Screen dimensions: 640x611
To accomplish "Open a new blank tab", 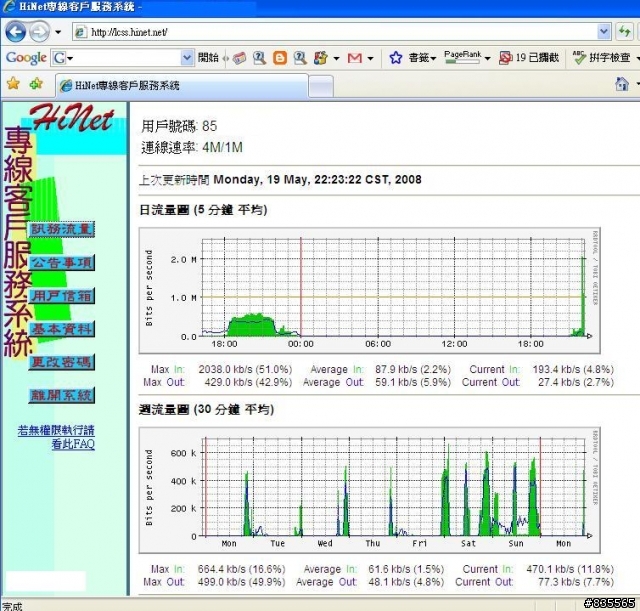I will [321, 87].
